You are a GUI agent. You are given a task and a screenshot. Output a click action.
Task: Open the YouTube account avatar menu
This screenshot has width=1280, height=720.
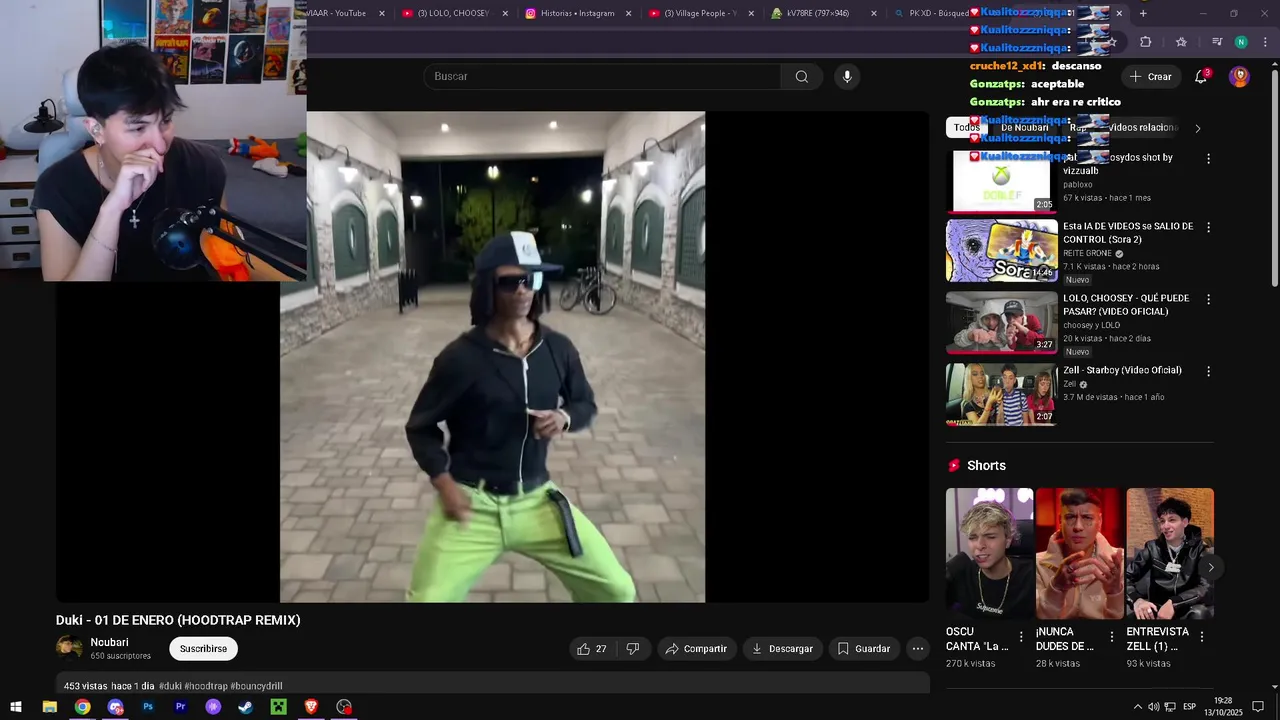[x=1239, y=77]
